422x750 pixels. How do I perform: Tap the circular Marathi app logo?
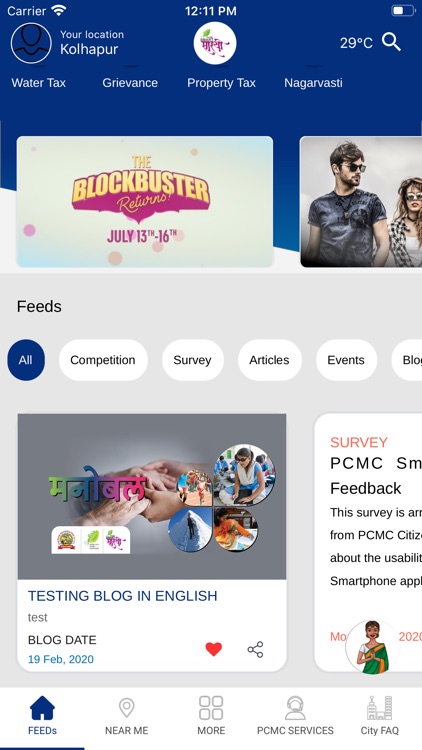(x=215, y=43)
